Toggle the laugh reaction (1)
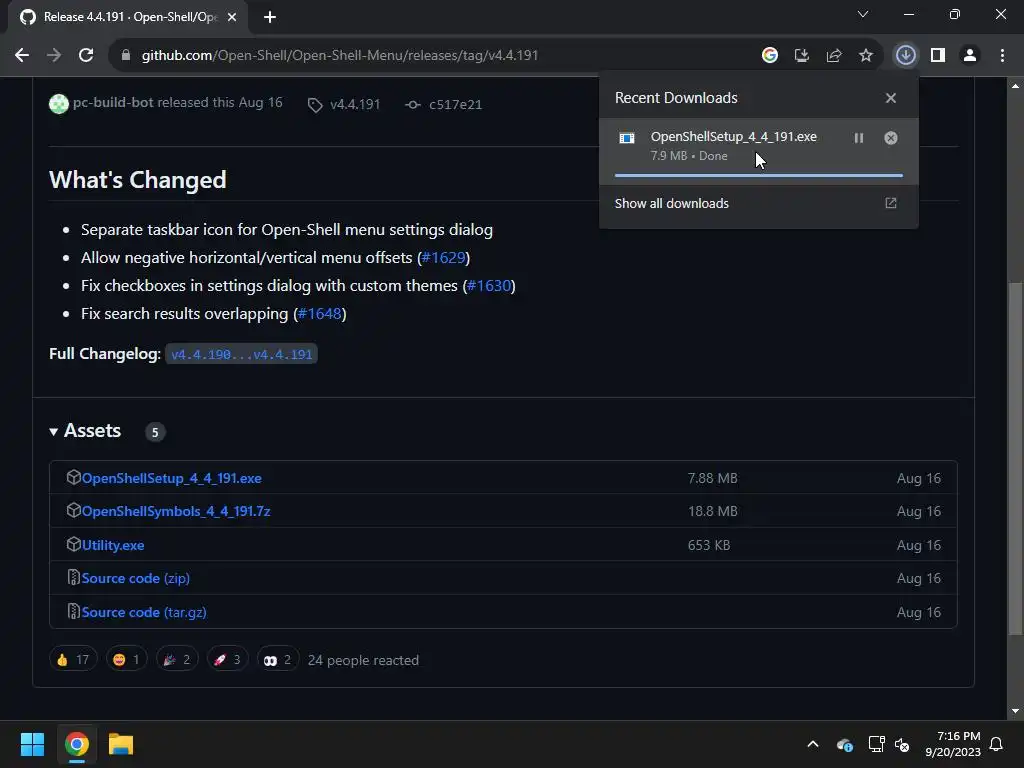1024x768 pixels. 127,660
